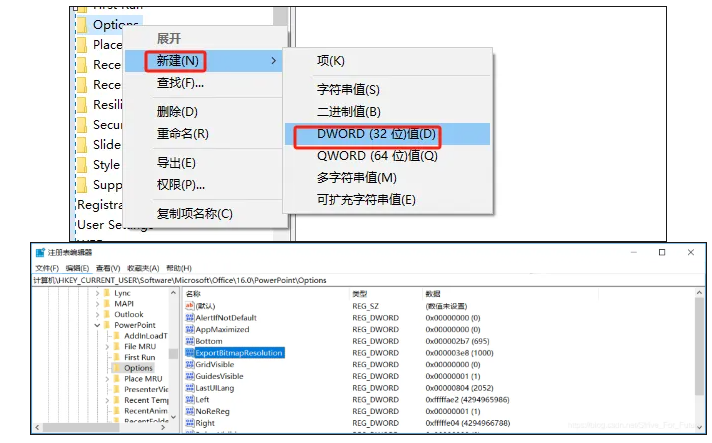Expand the MAPI key in the tree
The image size is (712, 443).
(x=97, y=304)
